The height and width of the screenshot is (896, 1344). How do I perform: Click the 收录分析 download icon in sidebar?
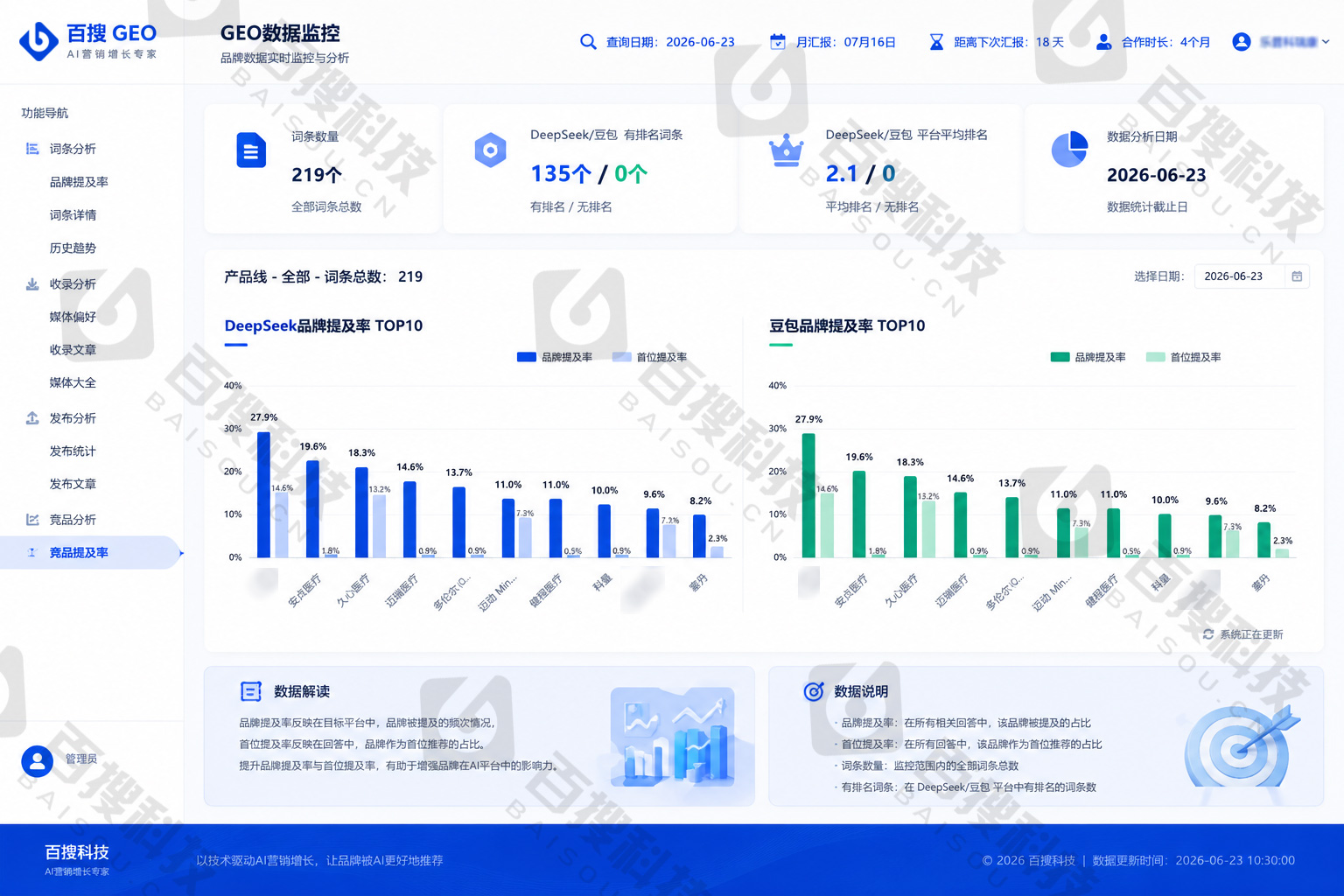pyautogui.click(x=32, y=284)
